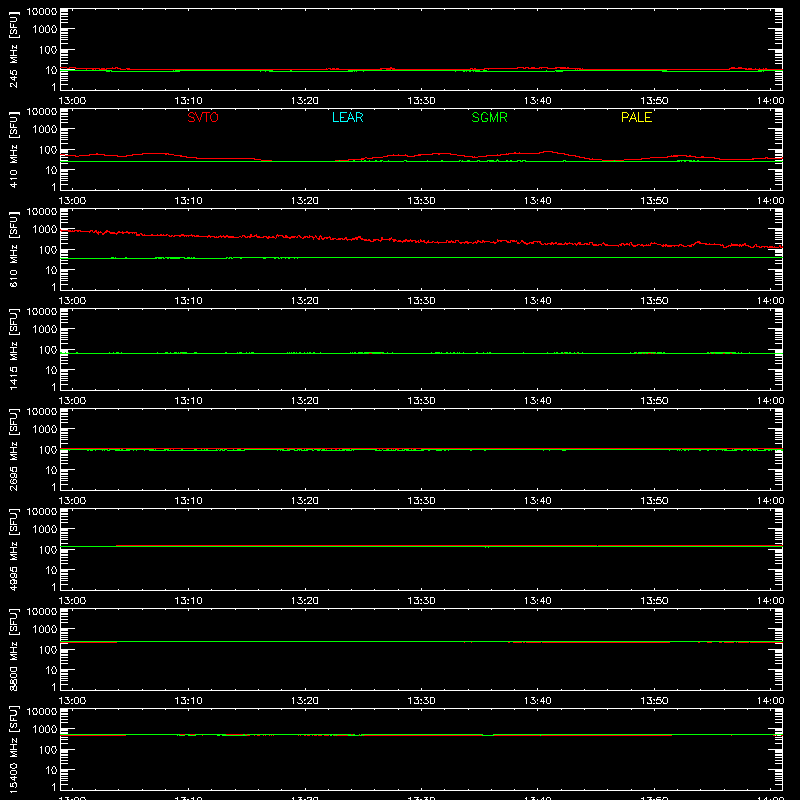Click 13:50 time label under 8800 MHz panel
The image size is (800, 800).
[x=654, y=701]
